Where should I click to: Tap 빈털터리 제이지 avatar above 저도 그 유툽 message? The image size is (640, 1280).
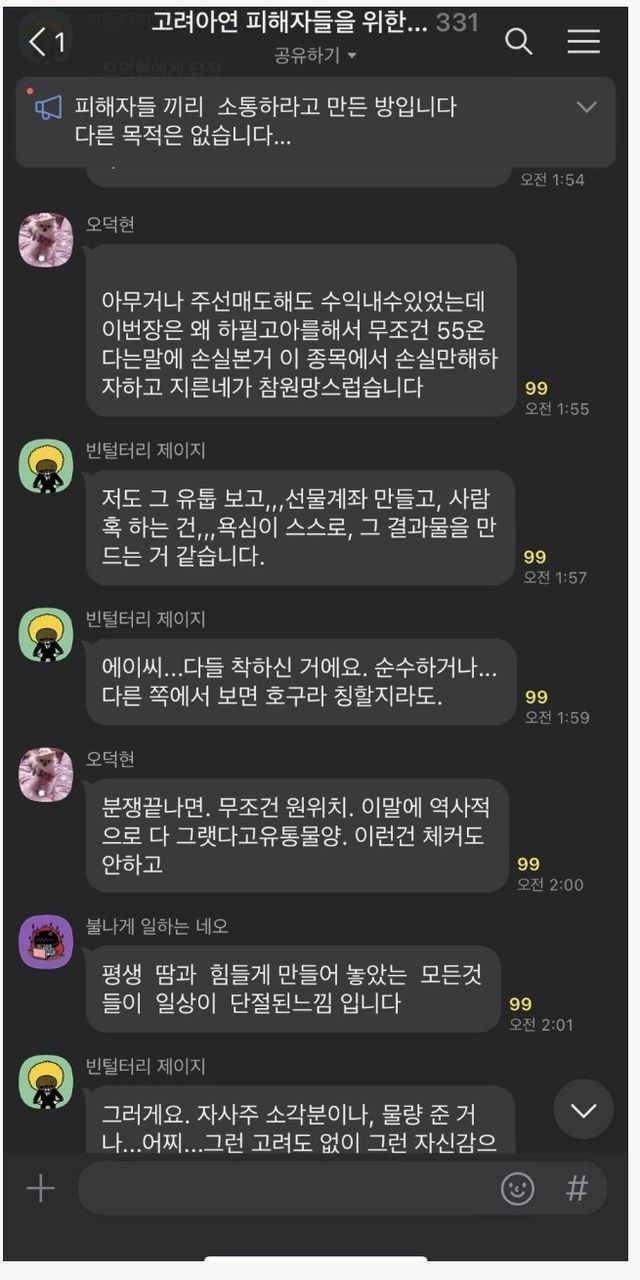tap(46, 467)
